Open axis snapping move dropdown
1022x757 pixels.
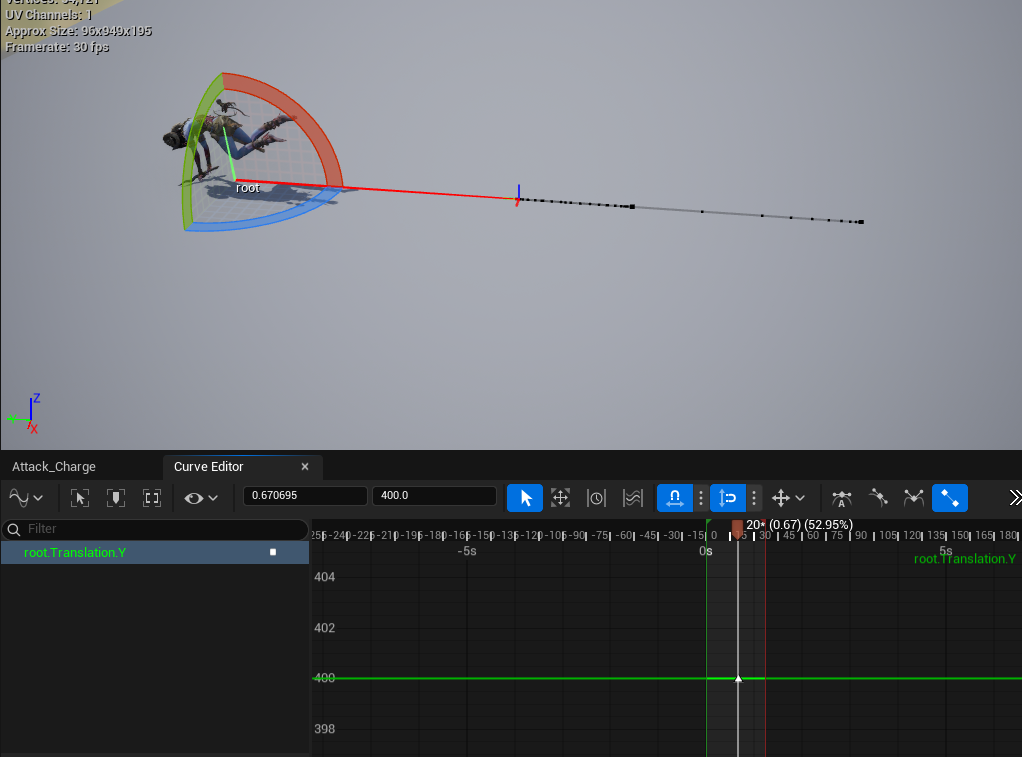pyautogui.click(x=788, y=498)
